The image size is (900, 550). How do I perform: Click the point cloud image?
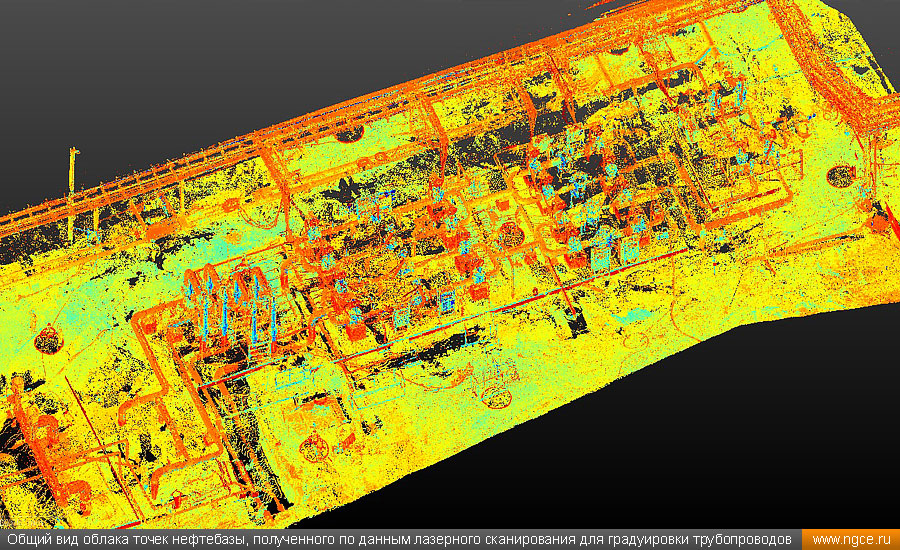tap(450, 265)
